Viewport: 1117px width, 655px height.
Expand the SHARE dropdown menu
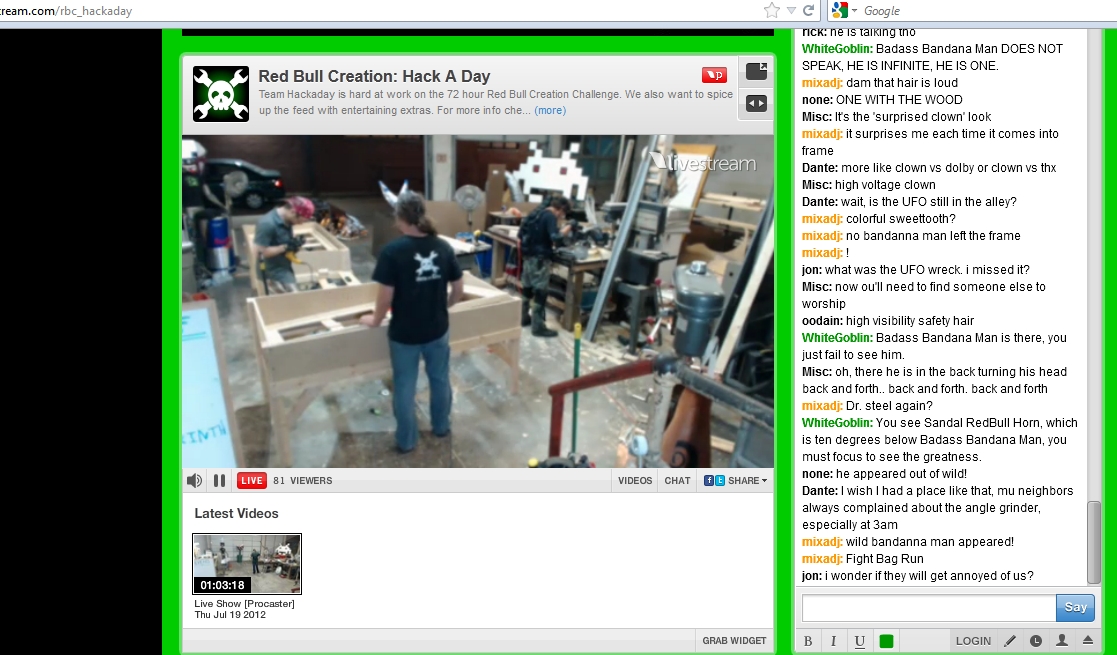pos(737,481)
